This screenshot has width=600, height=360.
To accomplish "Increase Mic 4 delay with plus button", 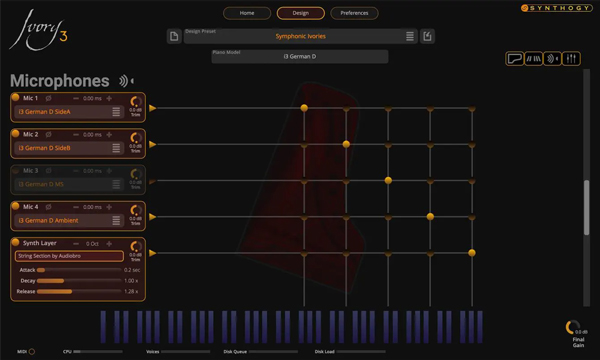I will [109, 207].
